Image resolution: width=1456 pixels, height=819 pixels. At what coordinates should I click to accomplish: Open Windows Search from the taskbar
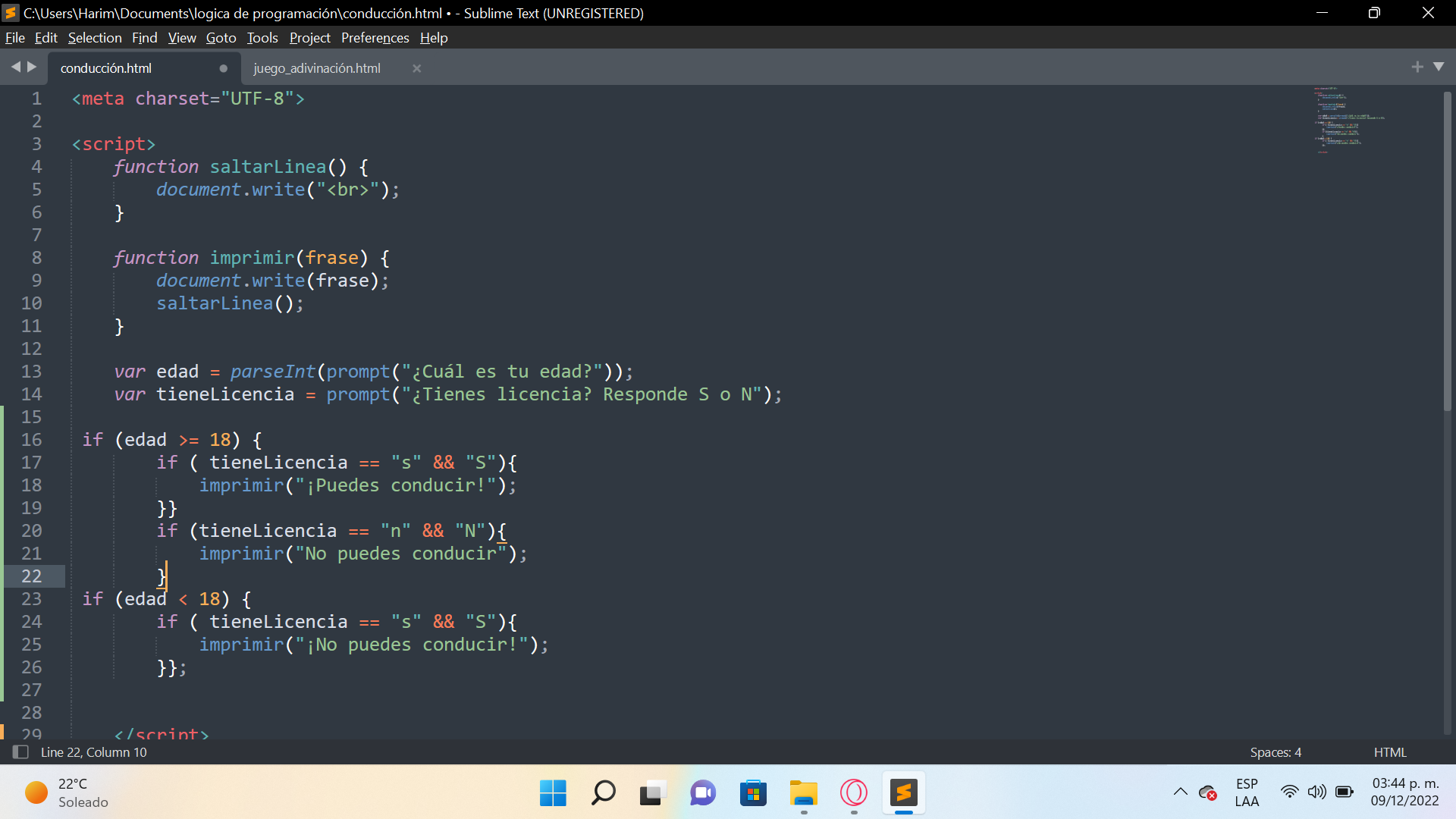click(603, 793)
